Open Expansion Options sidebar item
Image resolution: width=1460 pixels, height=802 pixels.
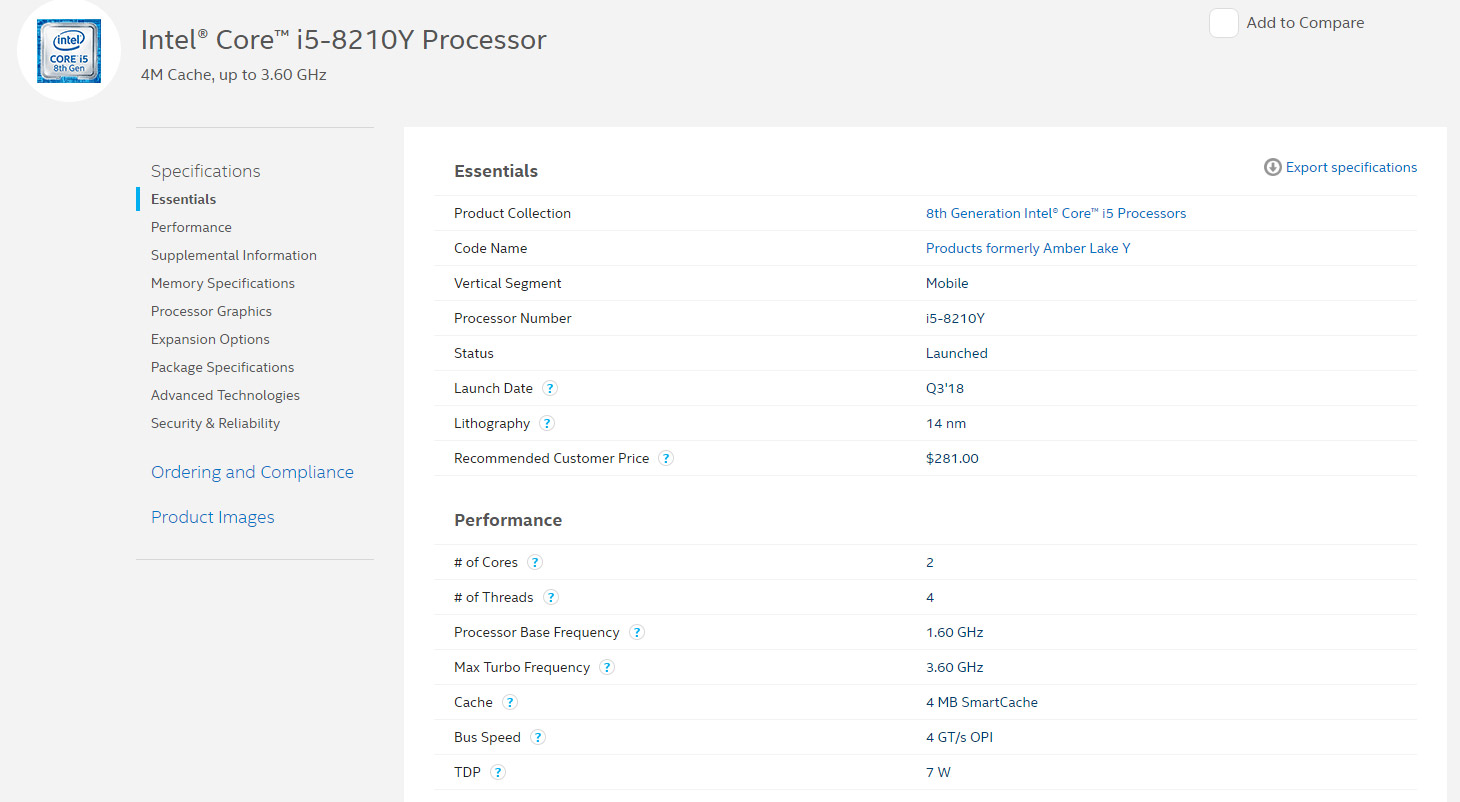pos(210,339)
